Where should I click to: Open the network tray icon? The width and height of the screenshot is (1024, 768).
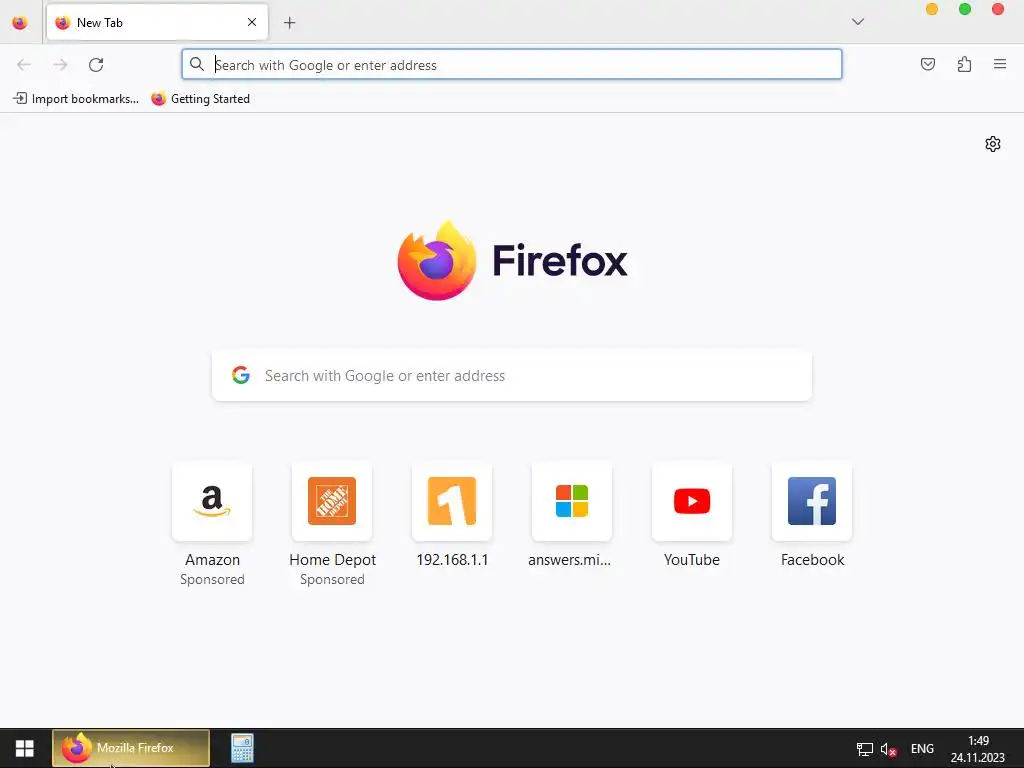(x=865, y=749)
